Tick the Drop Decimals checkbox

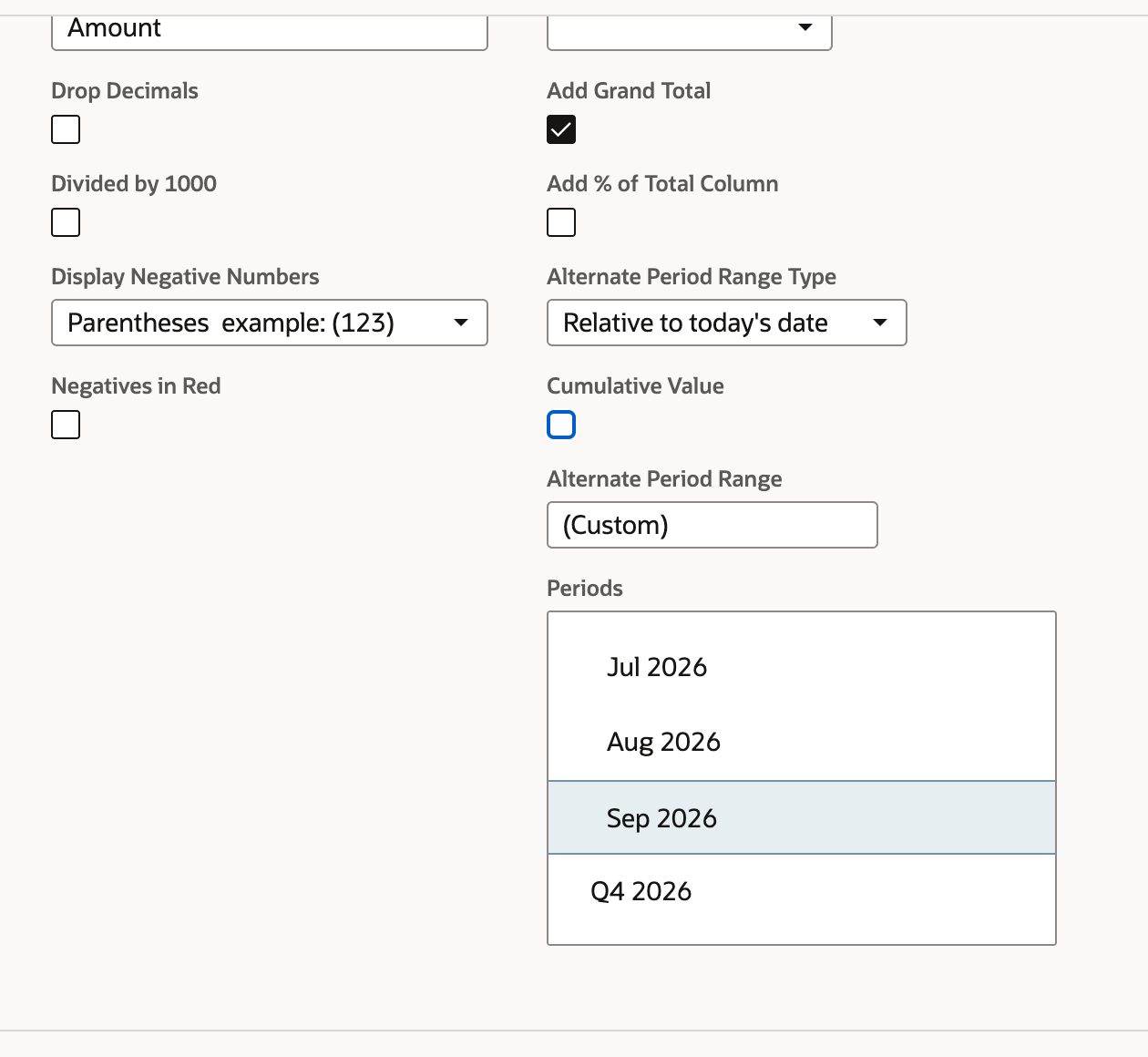66,129
